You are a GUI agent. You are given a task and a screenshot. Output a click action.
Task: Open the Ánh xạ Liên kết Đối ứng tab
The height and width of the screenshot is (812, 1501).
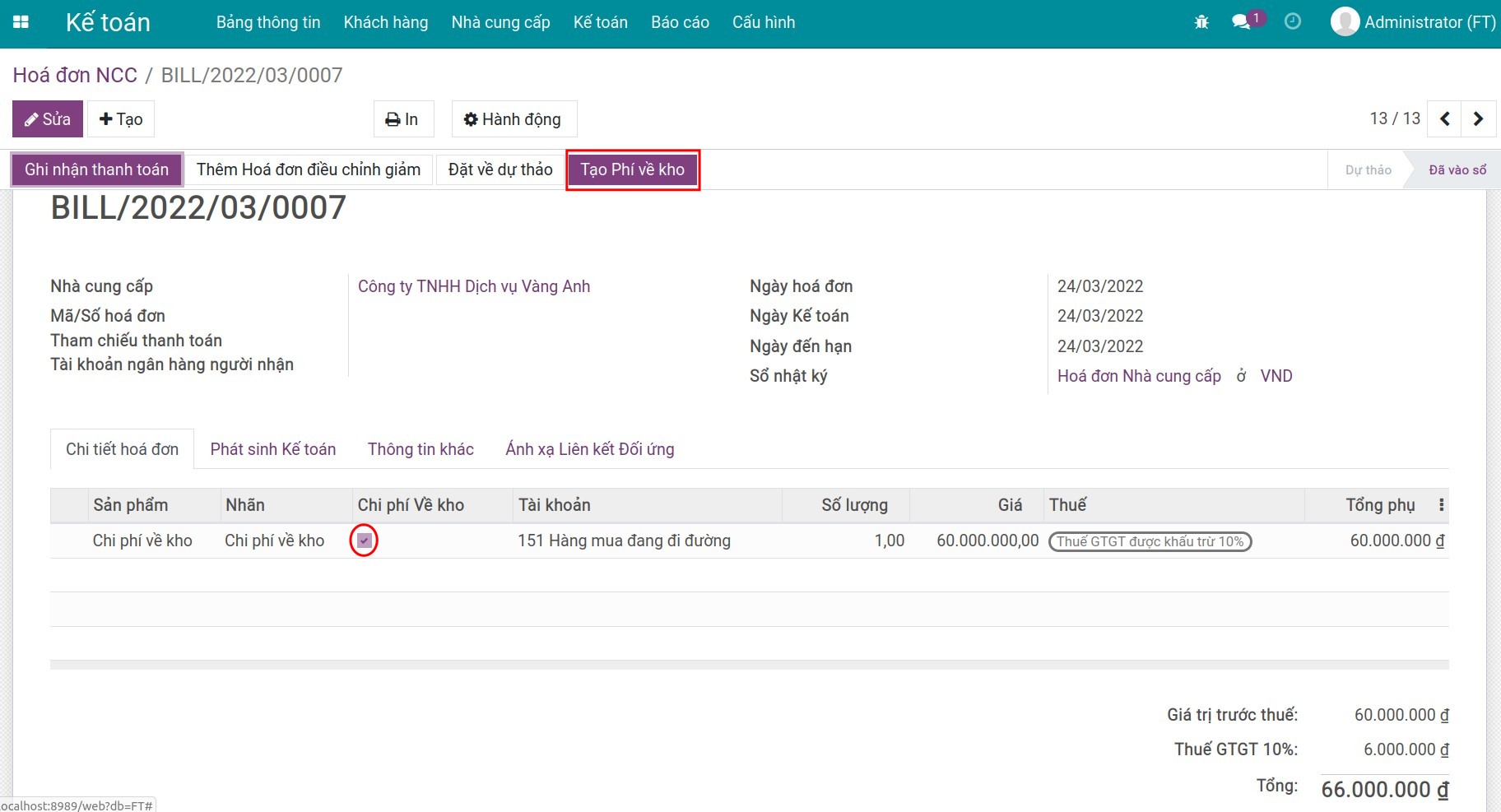click(589, 449)
